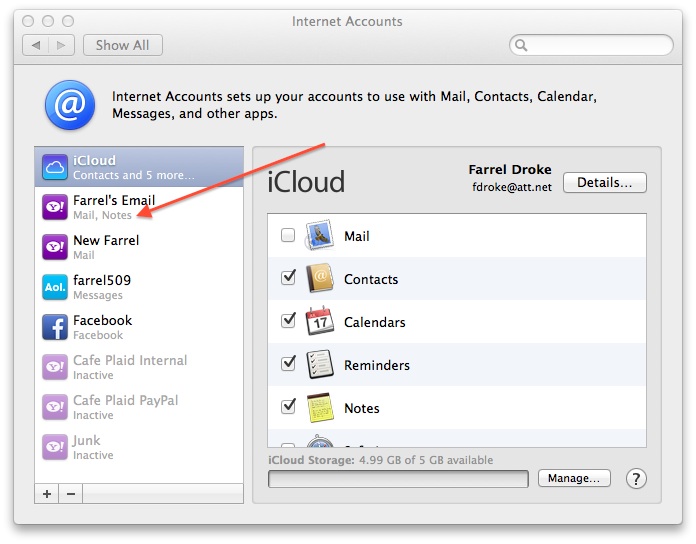This screenshot has width=696, height=544.
Task: Click the iCloud storage usage bar
Action: tap(398, 479)
